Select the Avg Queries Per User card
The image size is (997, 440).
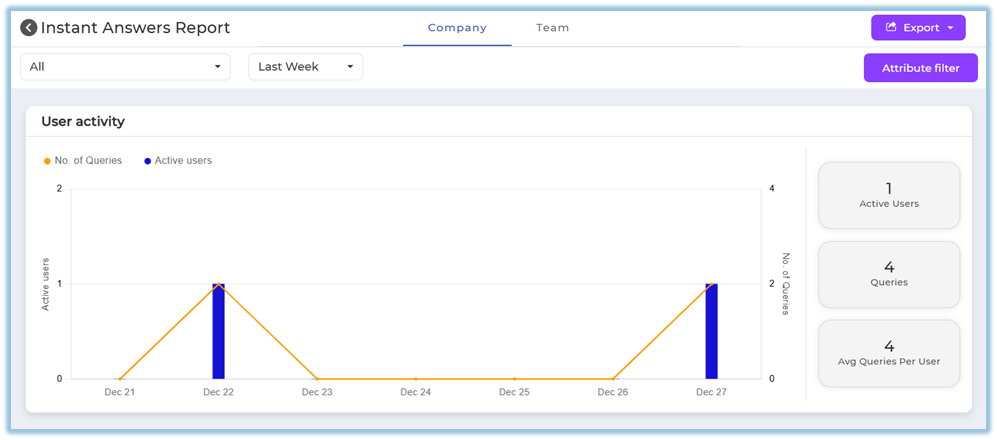[x=889, y=353]
